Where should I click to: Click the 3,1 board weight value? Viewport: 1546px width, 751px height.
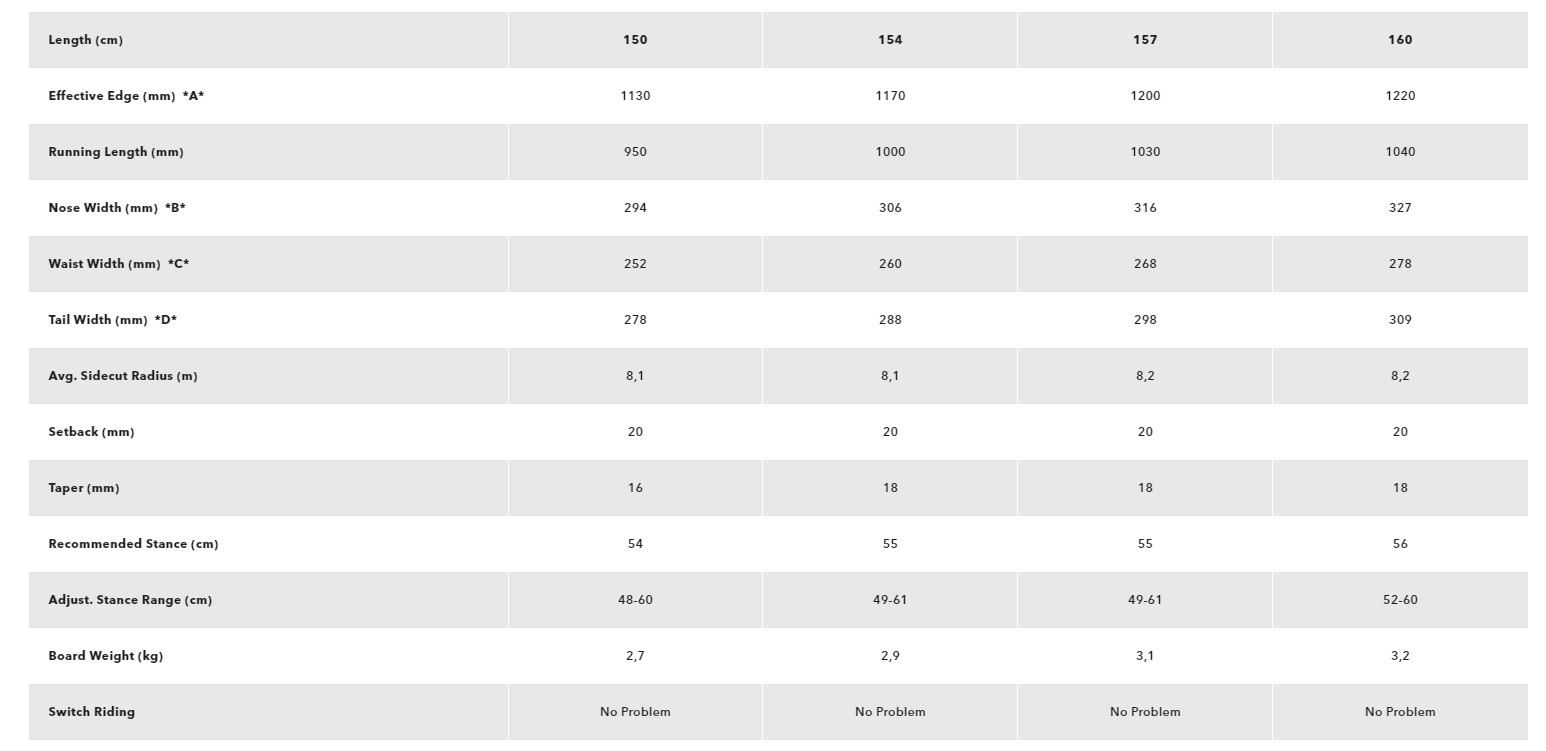tap(1145, 656)
